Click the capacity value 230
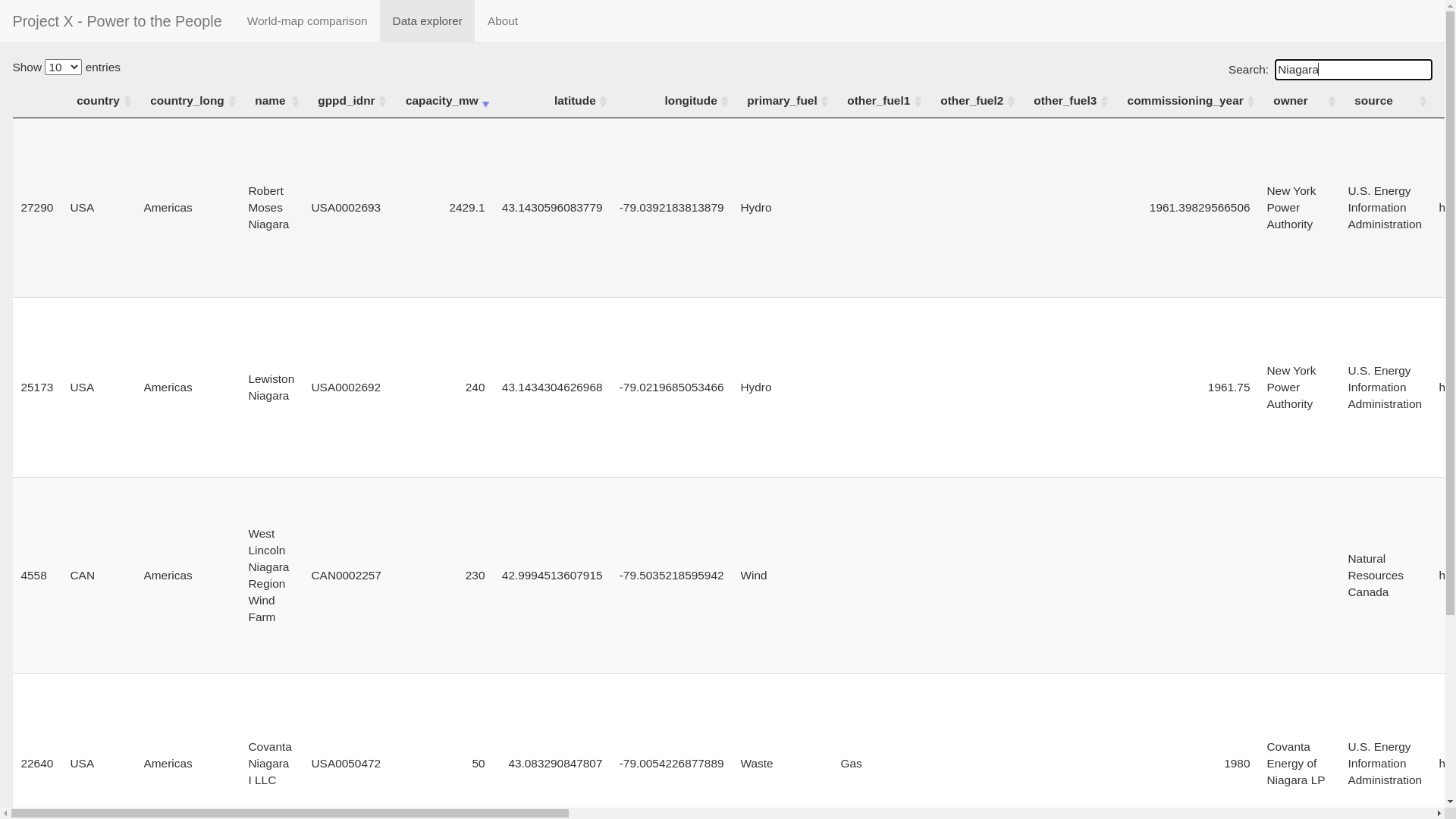The width and height of the screenshot is (1456, 819). pos(475,576)
